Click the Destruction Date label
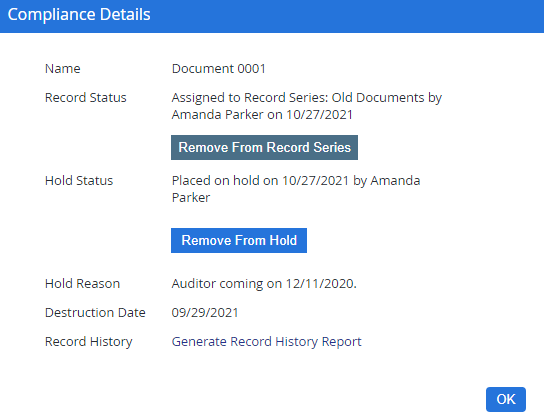Image resolution: width=544 pixels, height=420 pixels. [95, 313]
